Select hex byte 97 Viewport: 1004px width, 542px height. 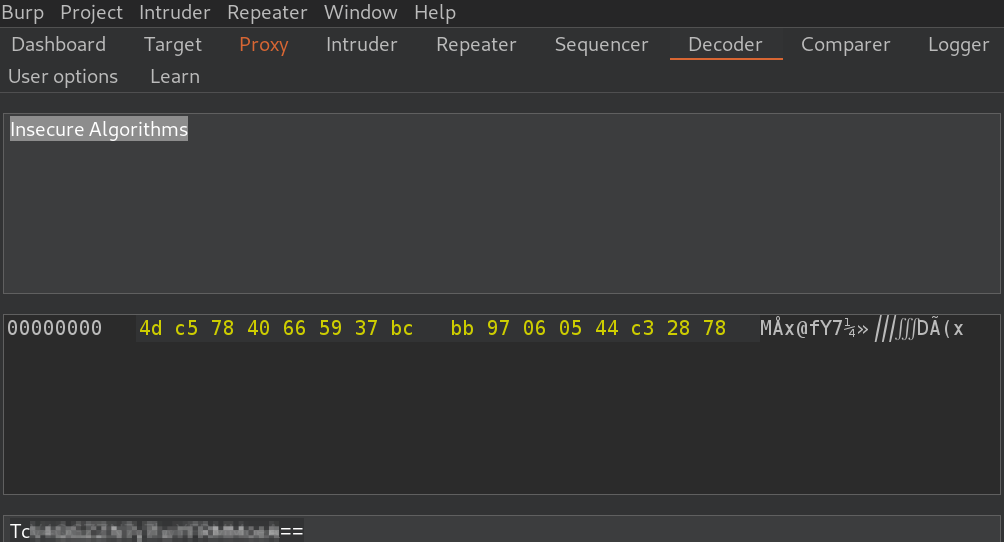[498, 328]
